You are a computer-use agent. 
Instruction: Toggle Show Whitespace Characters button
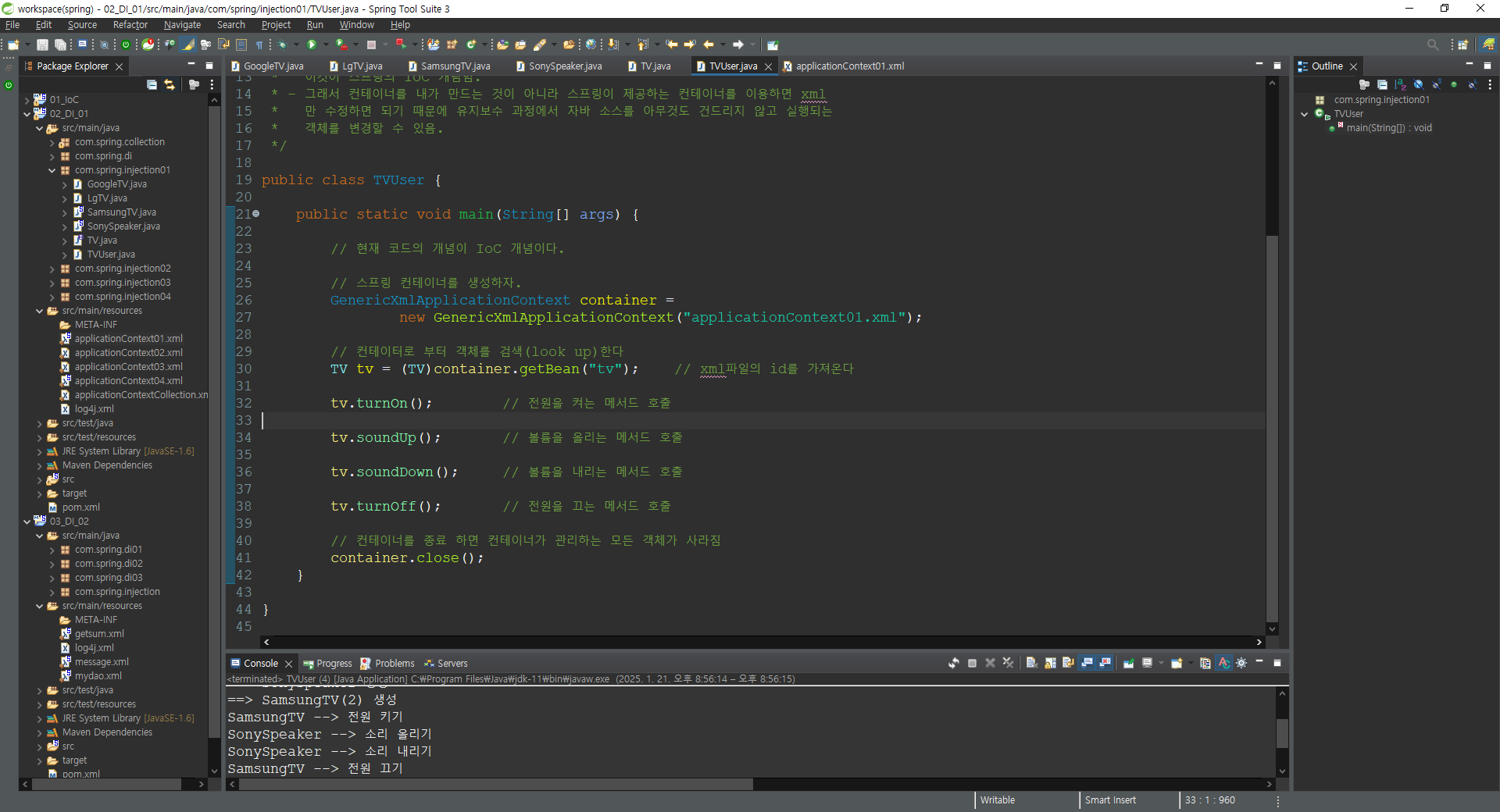point(259,45)
